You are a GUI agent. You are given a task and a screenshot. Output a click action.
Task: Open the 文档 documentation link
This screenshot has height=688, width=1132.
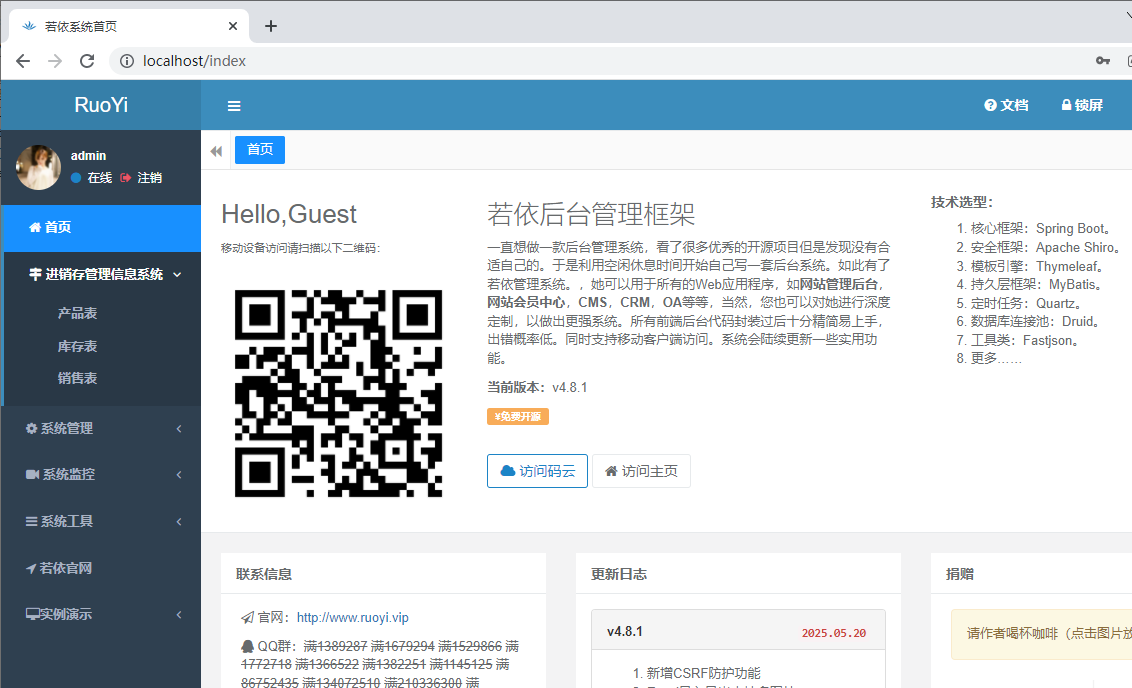[x=1006, y=105]
